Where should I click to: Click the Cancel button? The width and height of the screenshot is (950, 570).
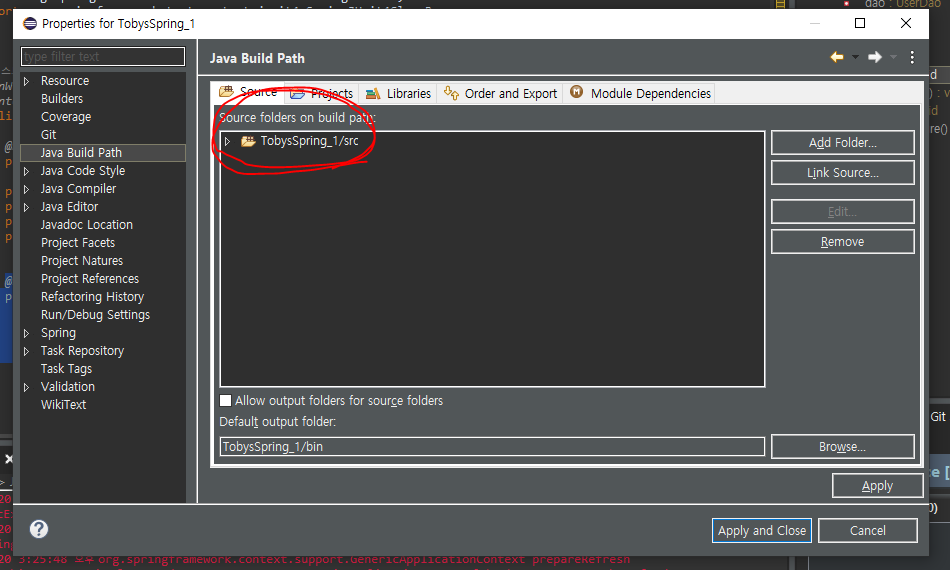point(868,531)
